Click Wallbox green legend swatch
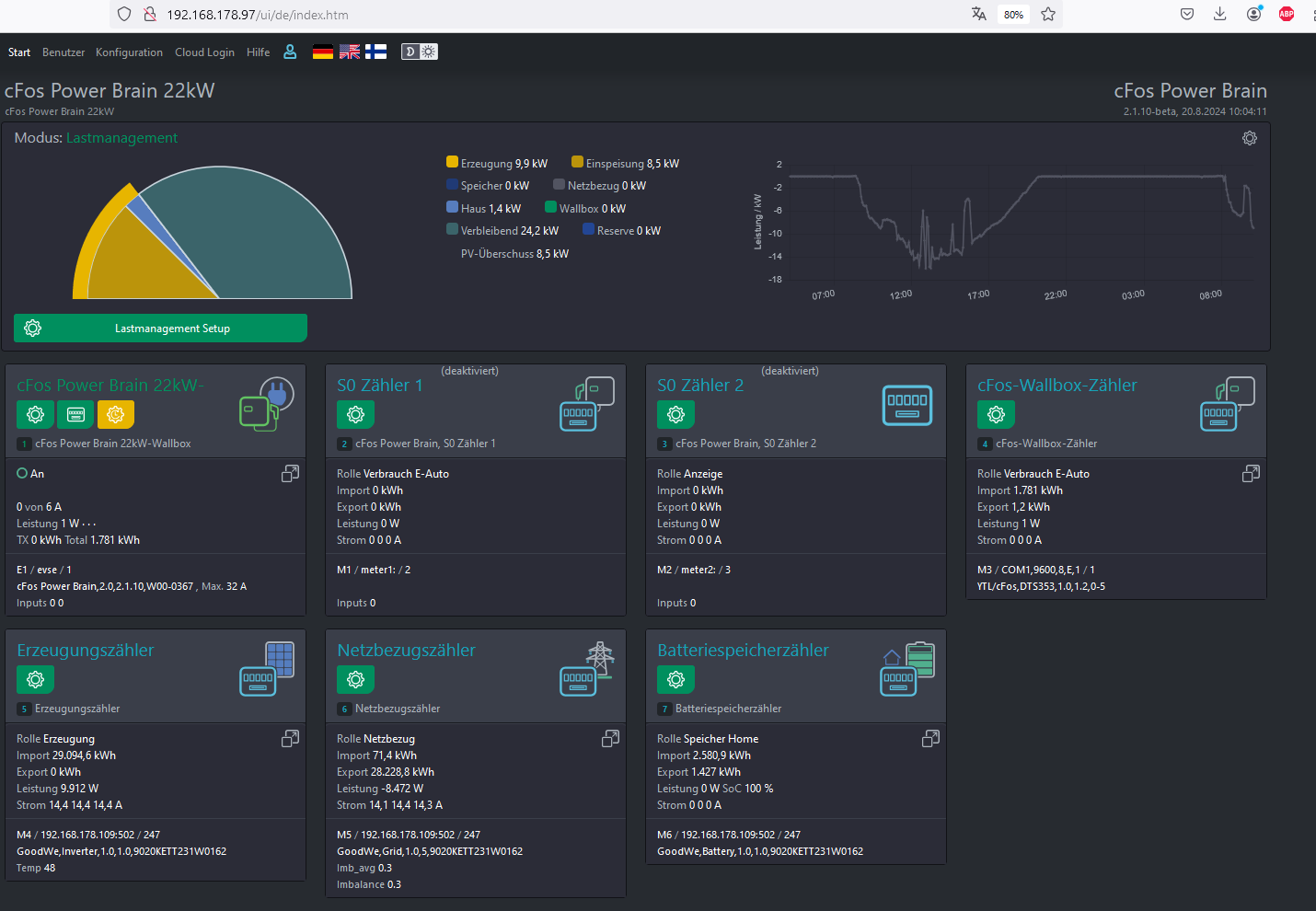This screenshot has width=1316, height=911. click(x=550, y=207)
